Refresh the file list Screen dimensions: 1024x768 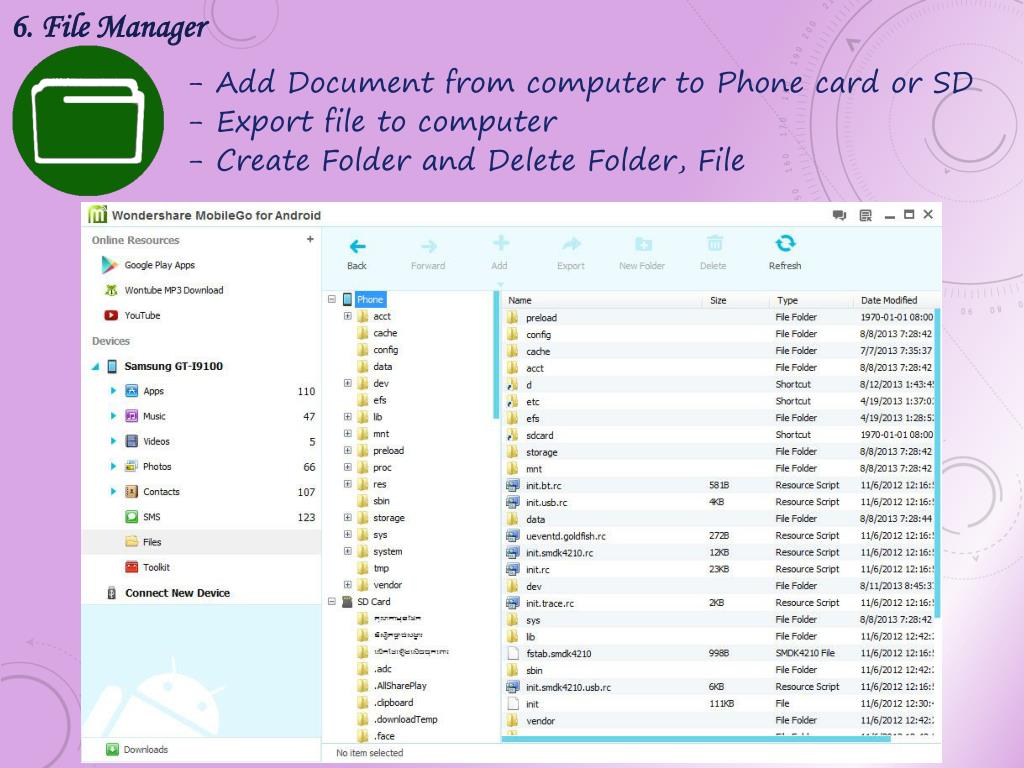(785, 253)
